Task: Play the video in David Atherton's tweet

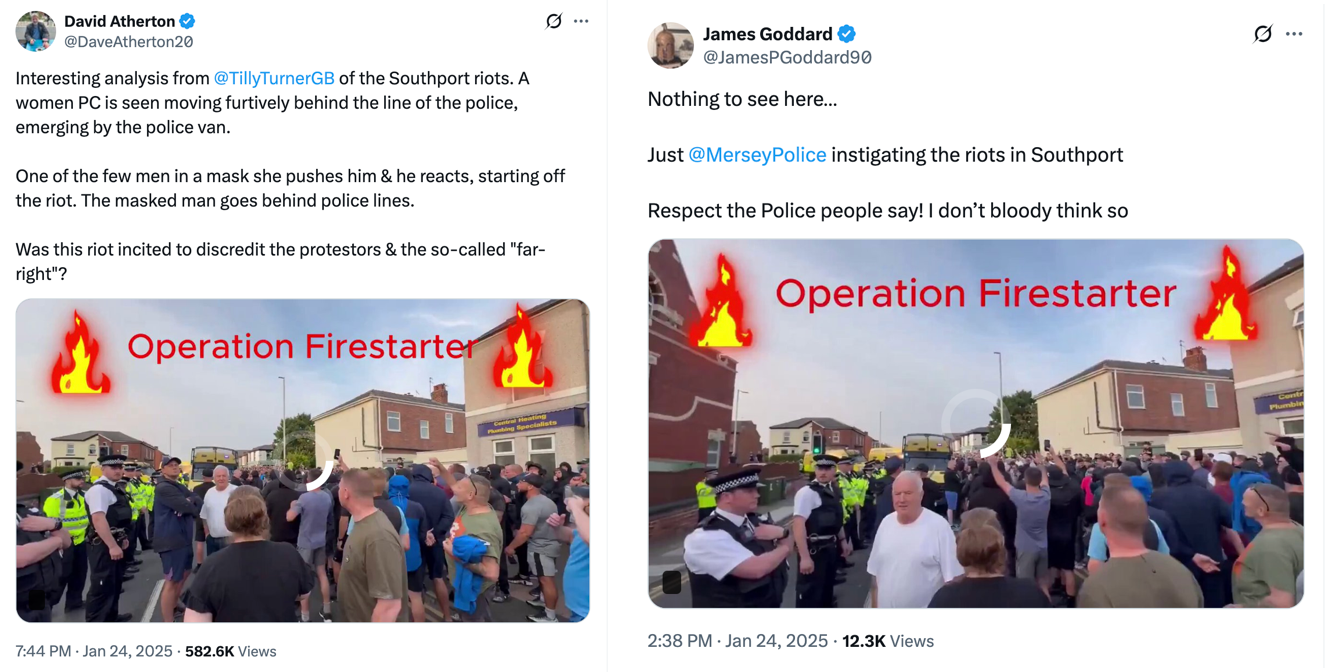Action: pos(303,460)
